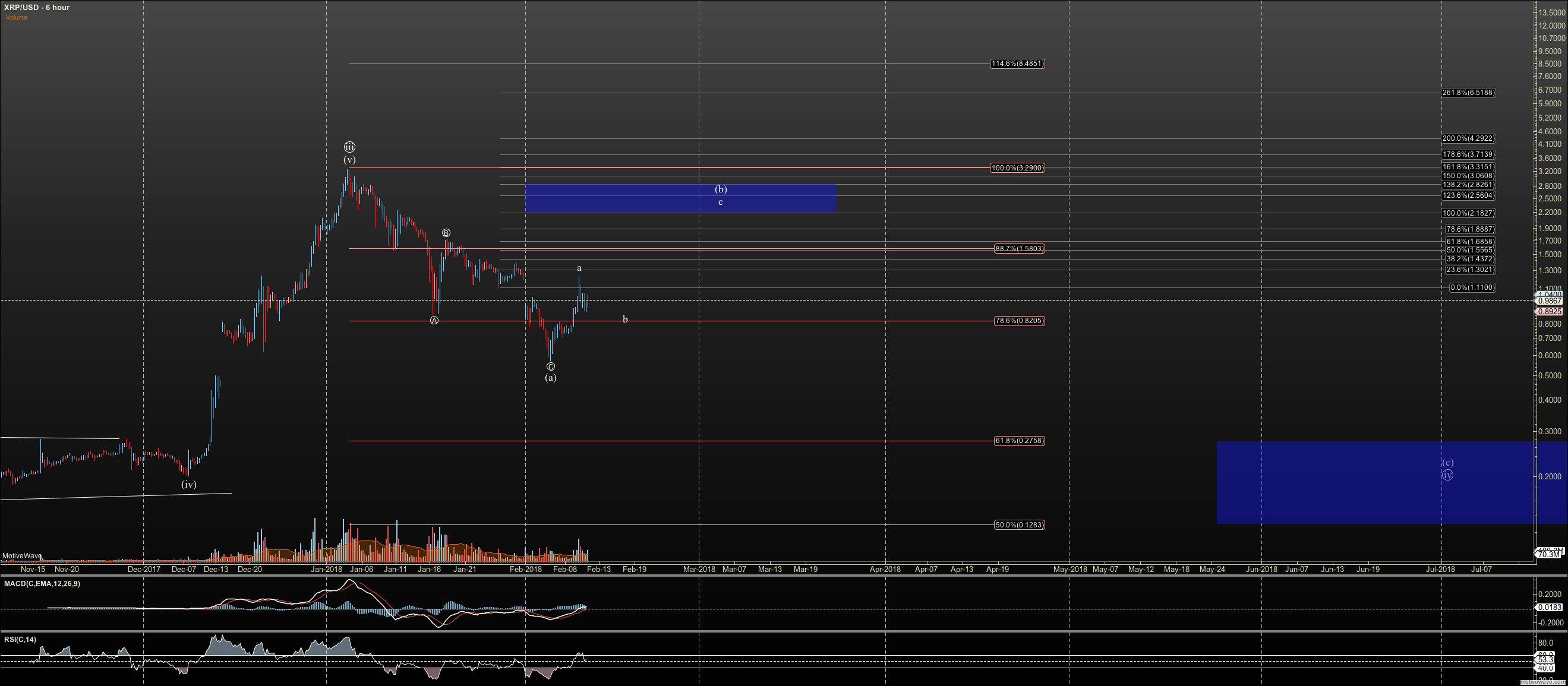Select the small b wave label

[x=625, y=319]
